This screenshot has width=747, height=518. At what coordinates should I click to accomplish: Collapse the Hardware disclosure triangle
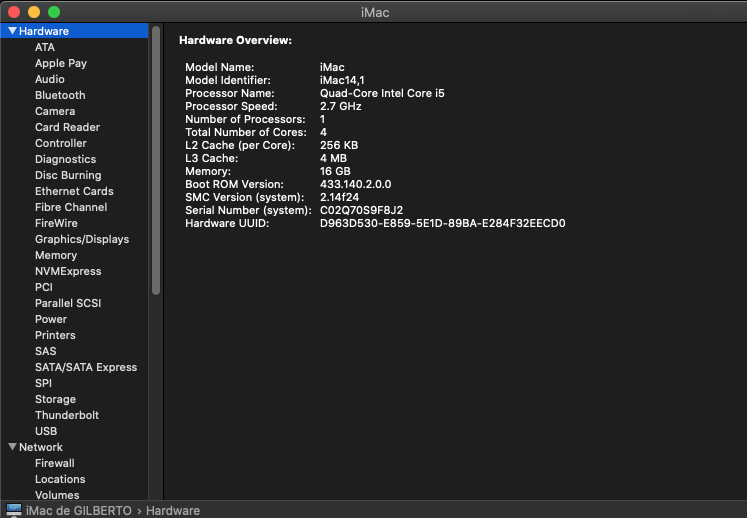12,31
